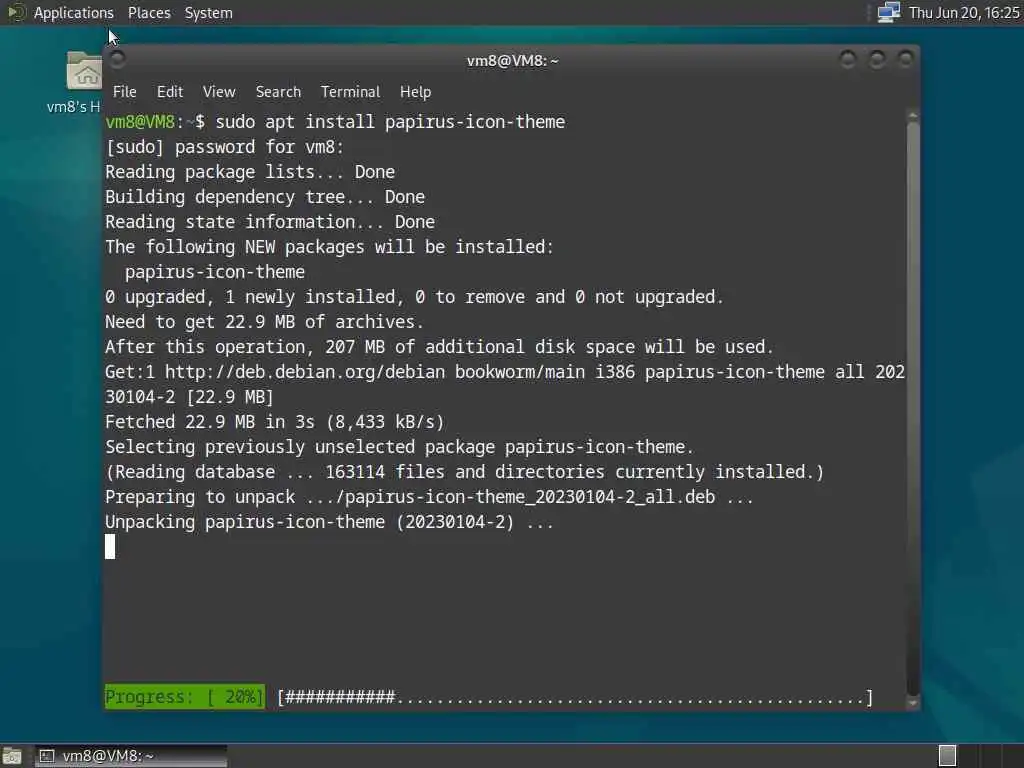Image resolution: width=1024 pixels, height=768 pixels.
Task: Click the green Progress 20% indicator
Action: click(x=185, y=697)
